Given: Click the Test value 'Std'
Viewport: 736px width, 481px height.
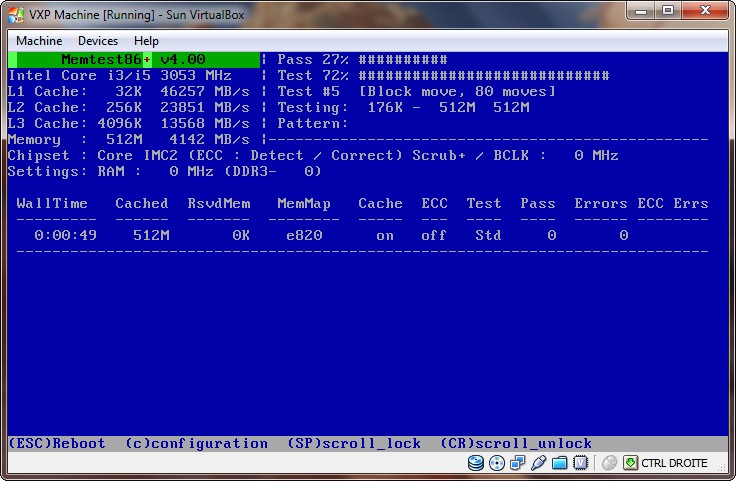Looking at the screenshot, I should tap(488, 235).
